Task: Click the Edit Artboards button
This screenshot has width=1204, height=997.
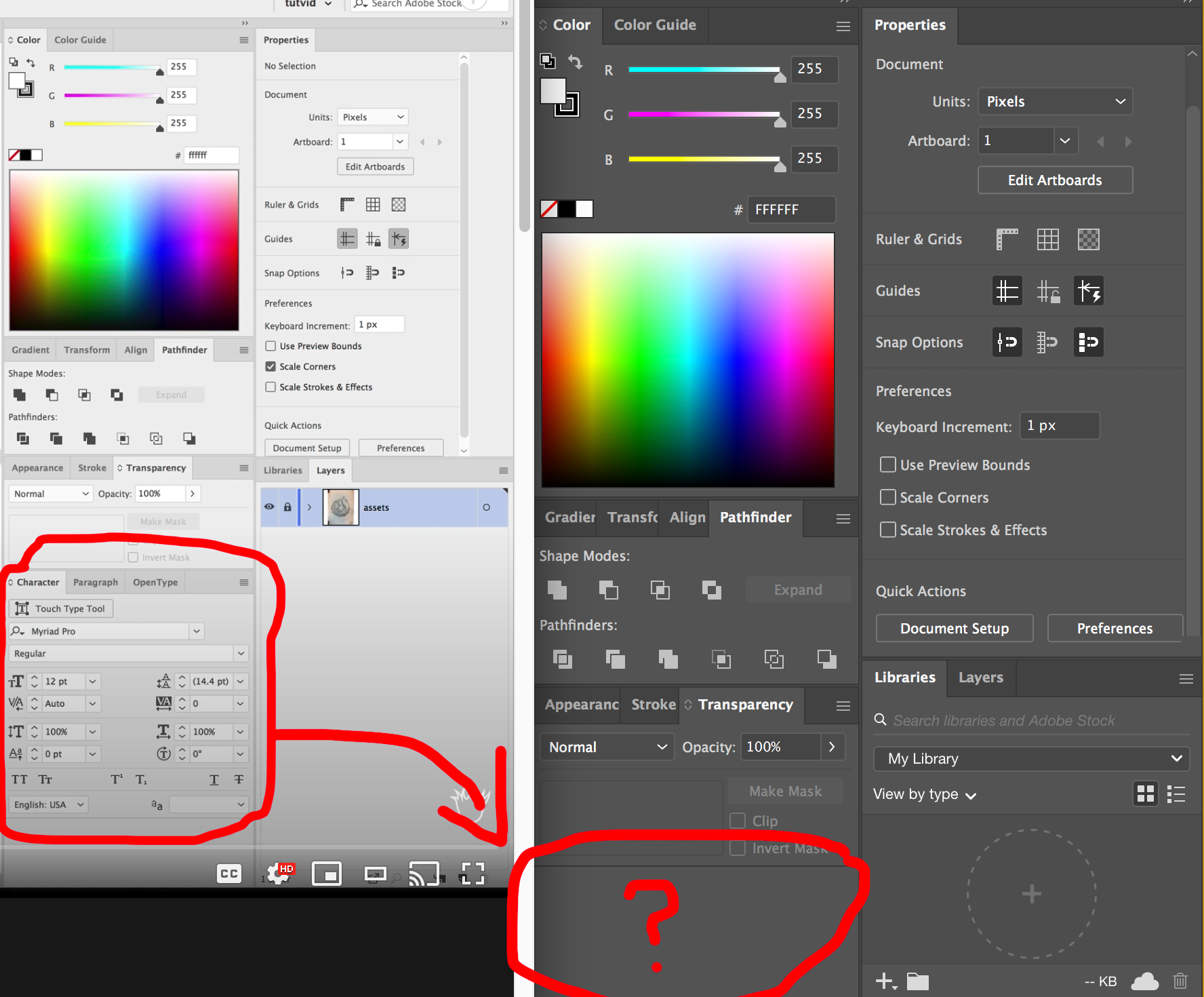Action: click(1055, 180)
